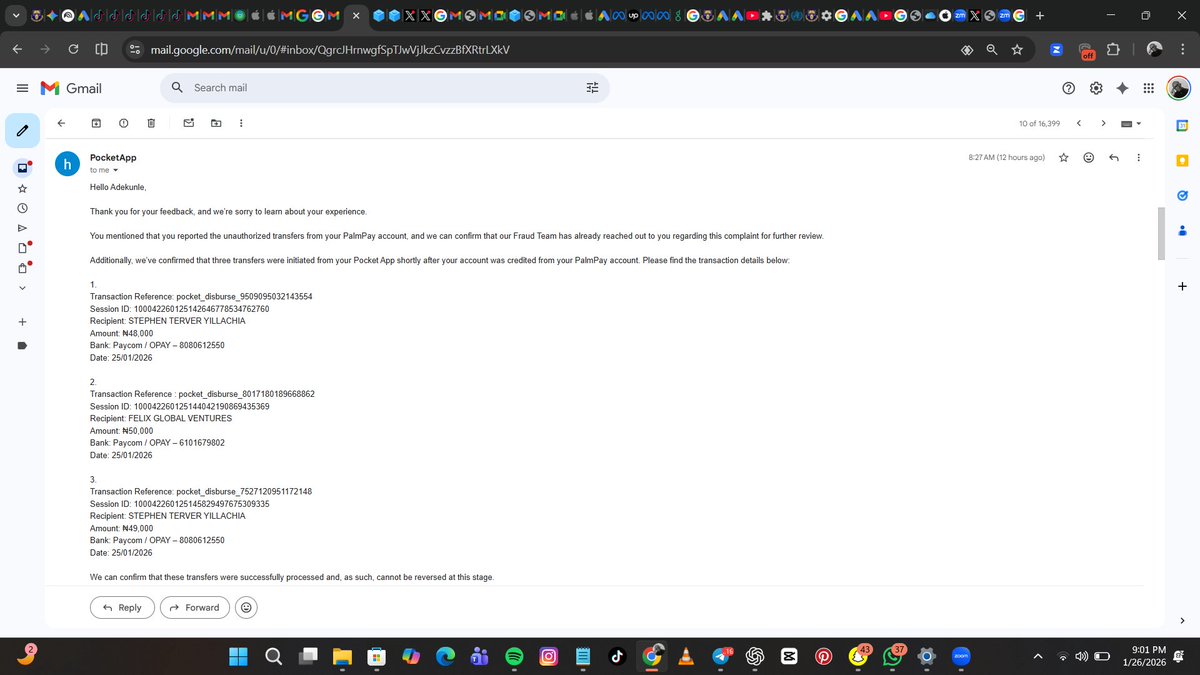Image resolution: width=1200 pixels, height=675 pixels.
Task: Open Chrome three-dot menu
Action: pos(1182,49)
